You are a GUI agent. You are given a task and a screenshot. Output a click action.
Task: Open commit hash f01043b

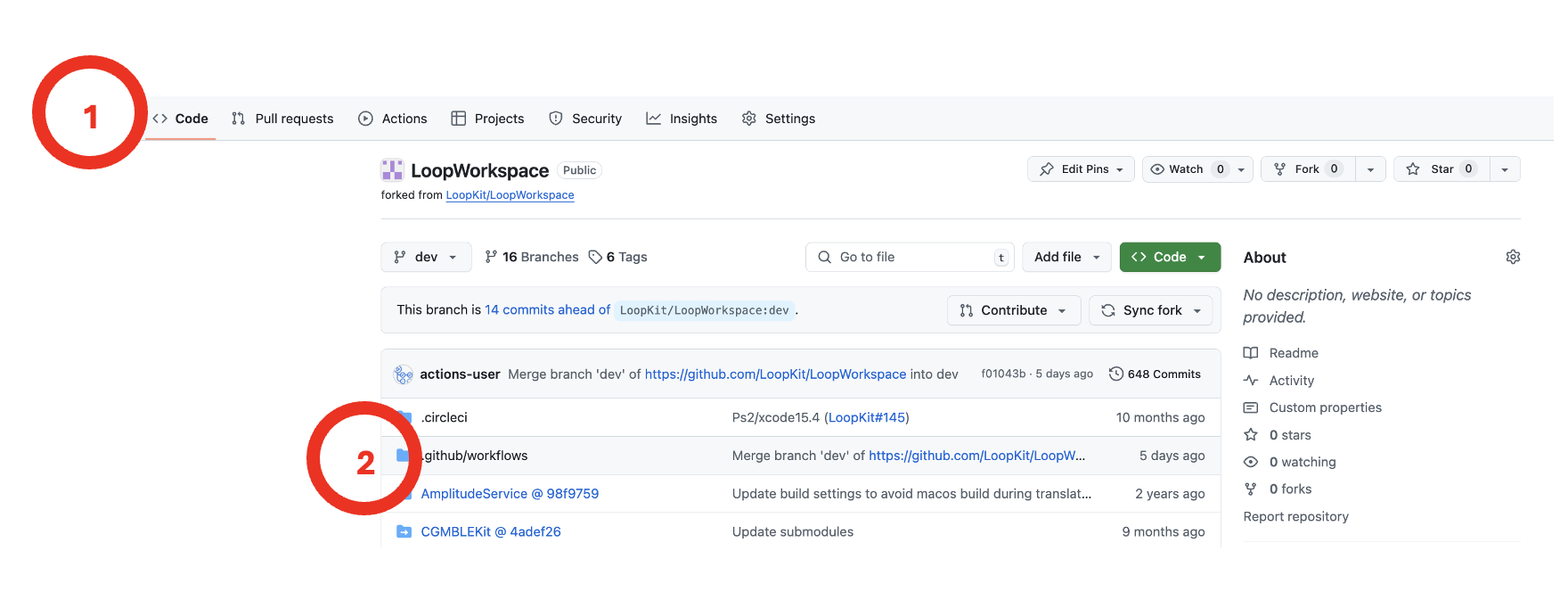click(x=1003, y=374)
